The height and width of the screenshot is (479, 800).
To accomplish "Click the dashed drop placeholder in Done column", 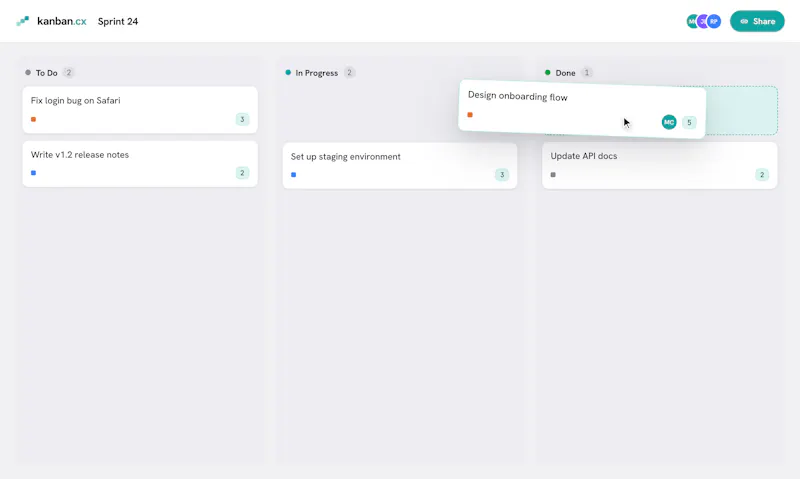I will coord(742,110).
